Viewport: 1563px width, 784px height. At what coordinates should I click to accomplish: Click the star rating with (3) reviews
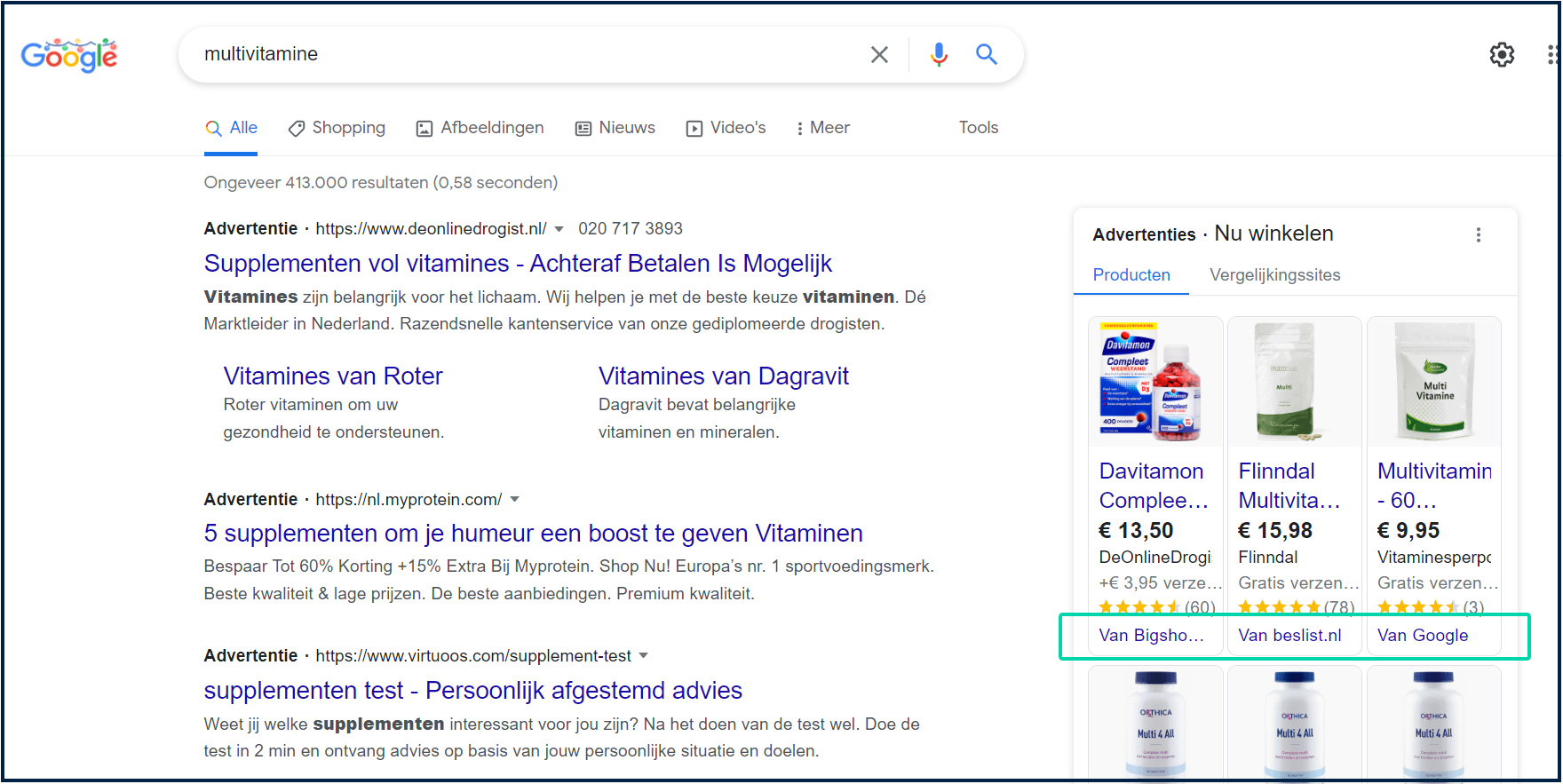(1431, 607)
